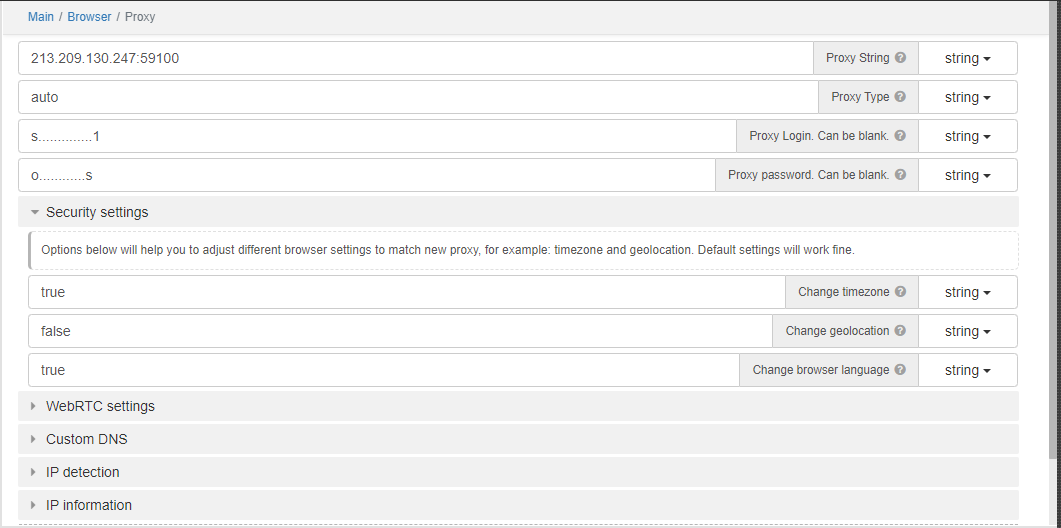Click help icon for Change browser language
Screen dimensions: 1061x528
point(900,370)
